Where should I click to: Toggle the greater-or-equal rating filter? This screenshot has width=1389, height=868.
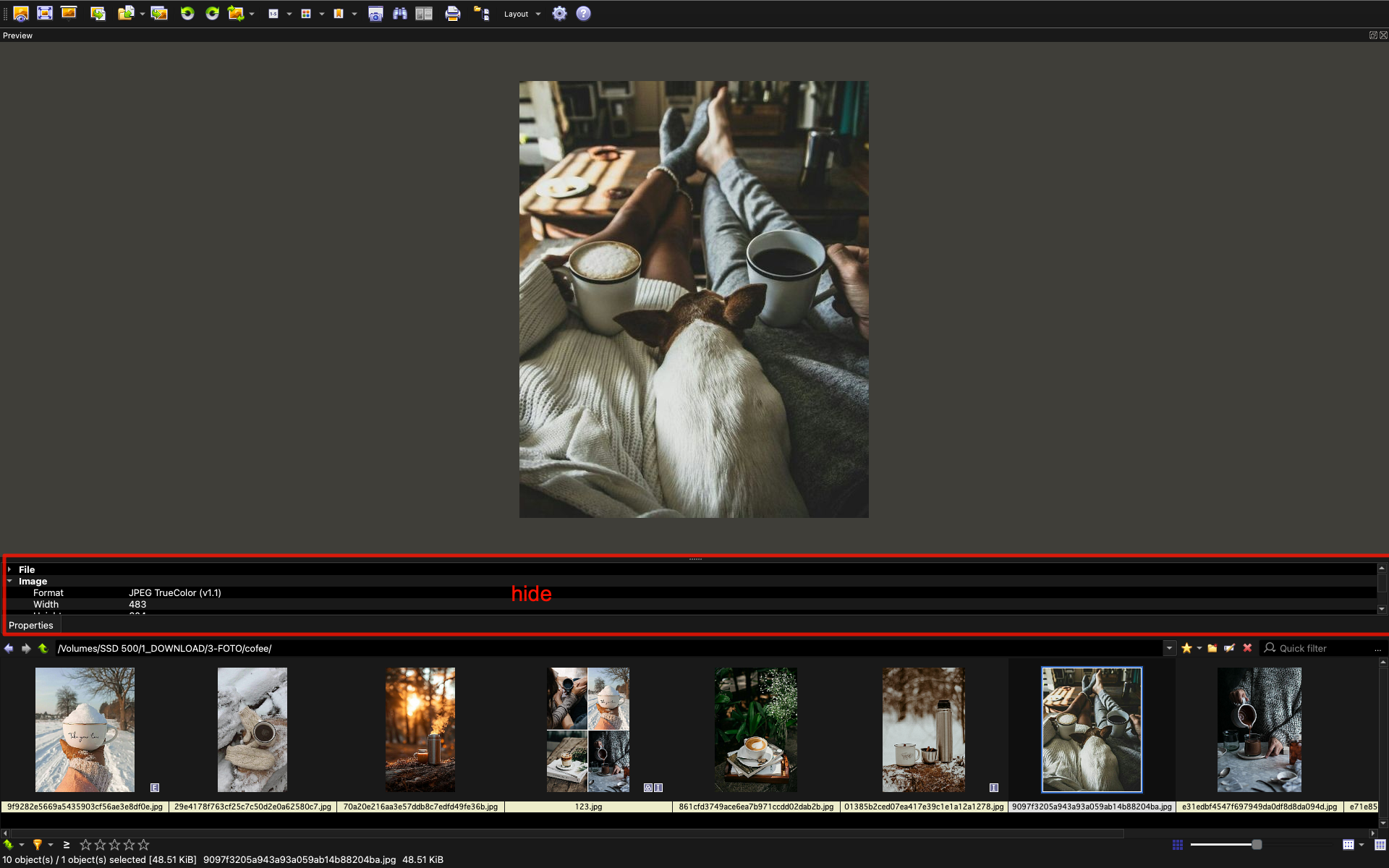(67, 844)
